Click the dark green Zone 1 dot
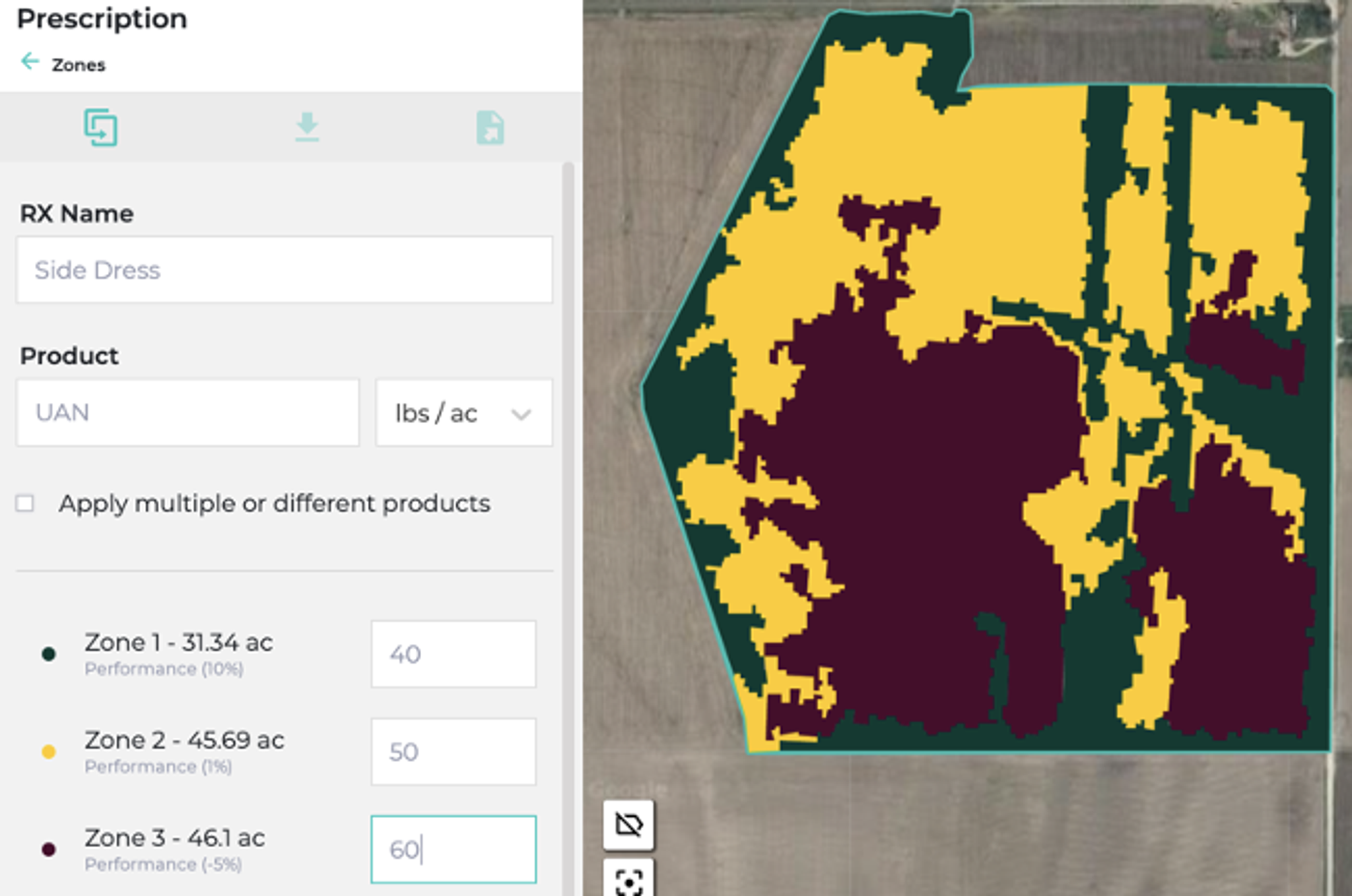Screen dimensions: 1352x896 (48, 654)
